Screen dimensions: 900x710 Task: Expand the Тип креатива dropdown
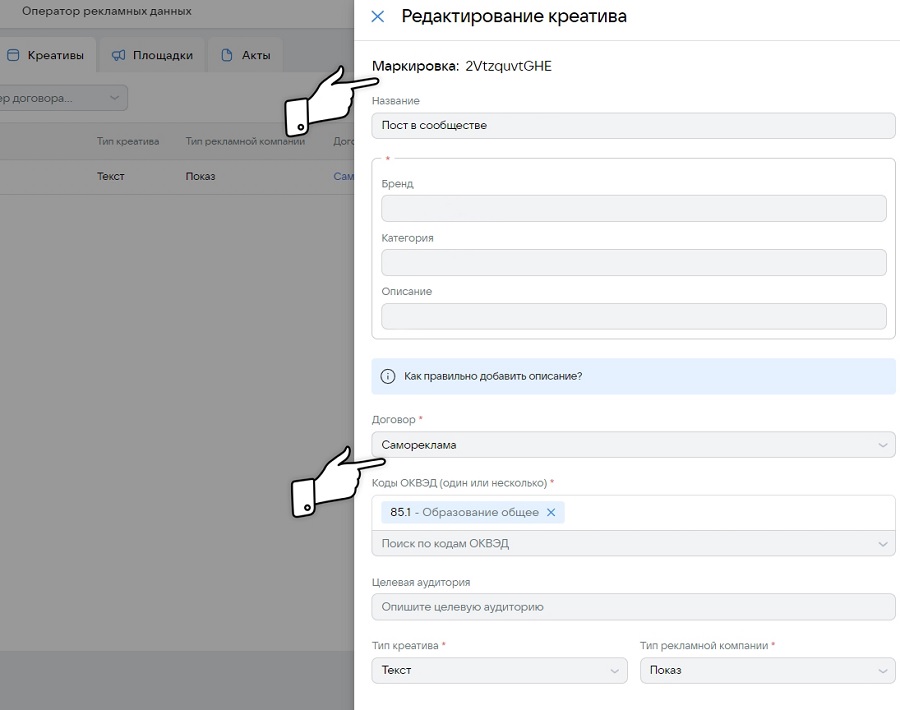[614, 670]
